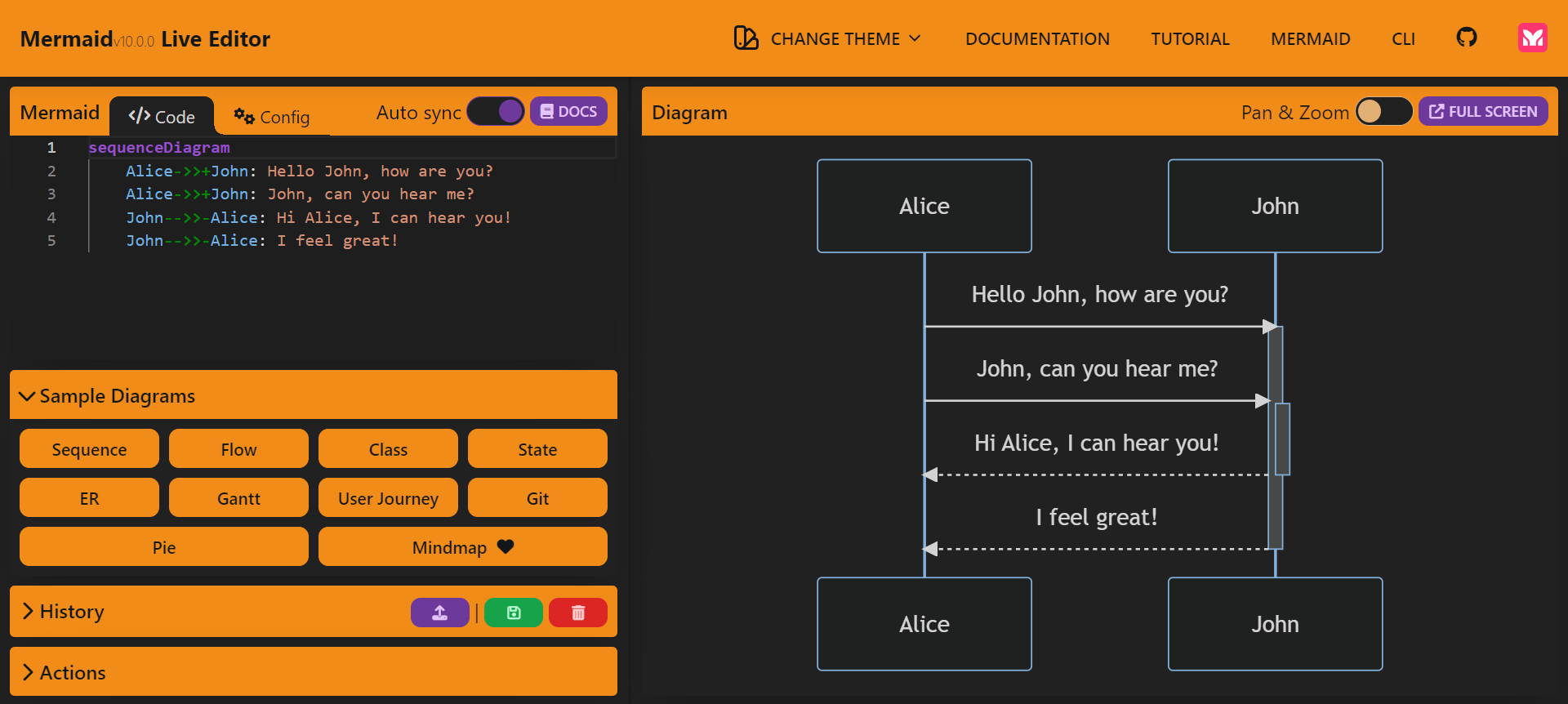Load the ER sample diagram
Viewport: 1568px width, 704px height.
pos(89,497)
